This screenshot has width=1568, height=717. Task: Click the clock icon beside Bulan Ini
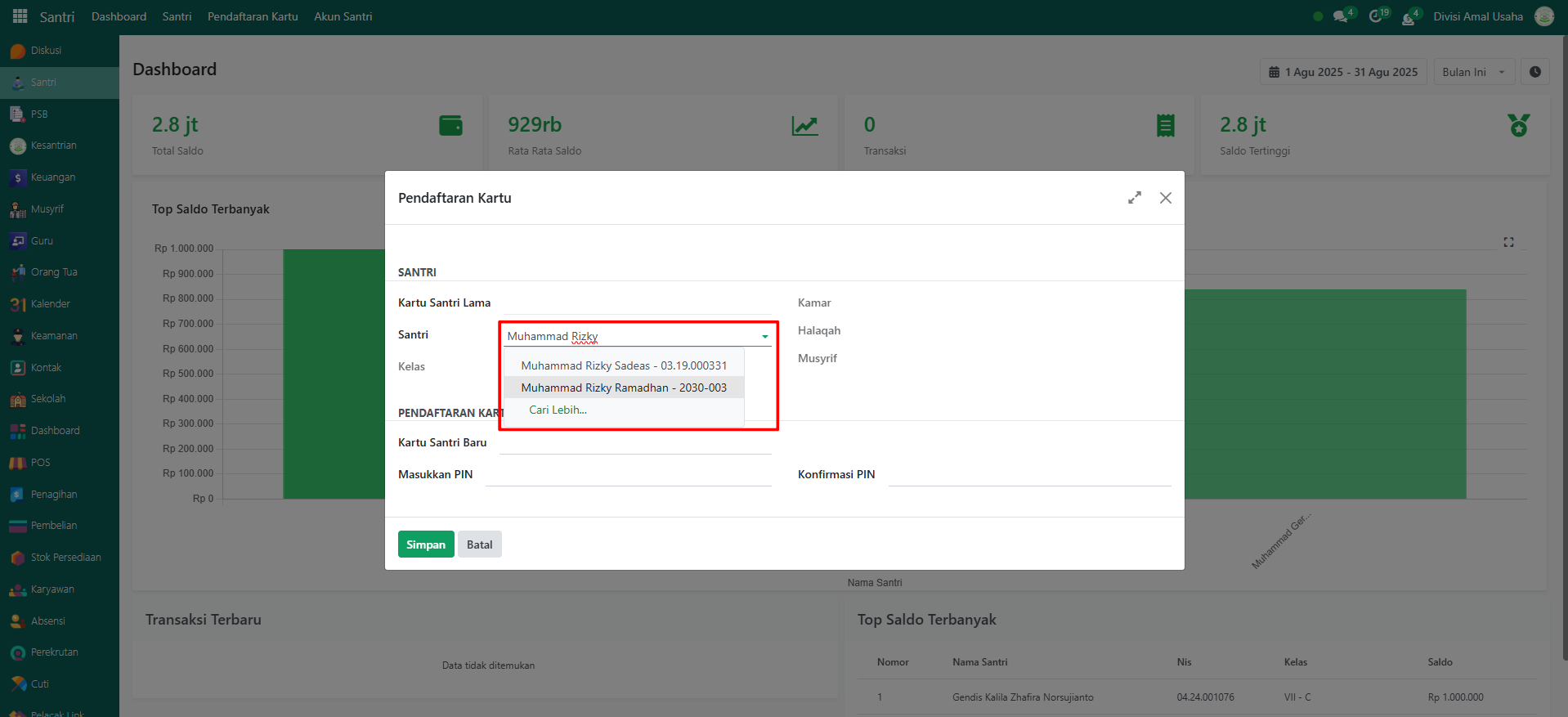(1534, 72)
